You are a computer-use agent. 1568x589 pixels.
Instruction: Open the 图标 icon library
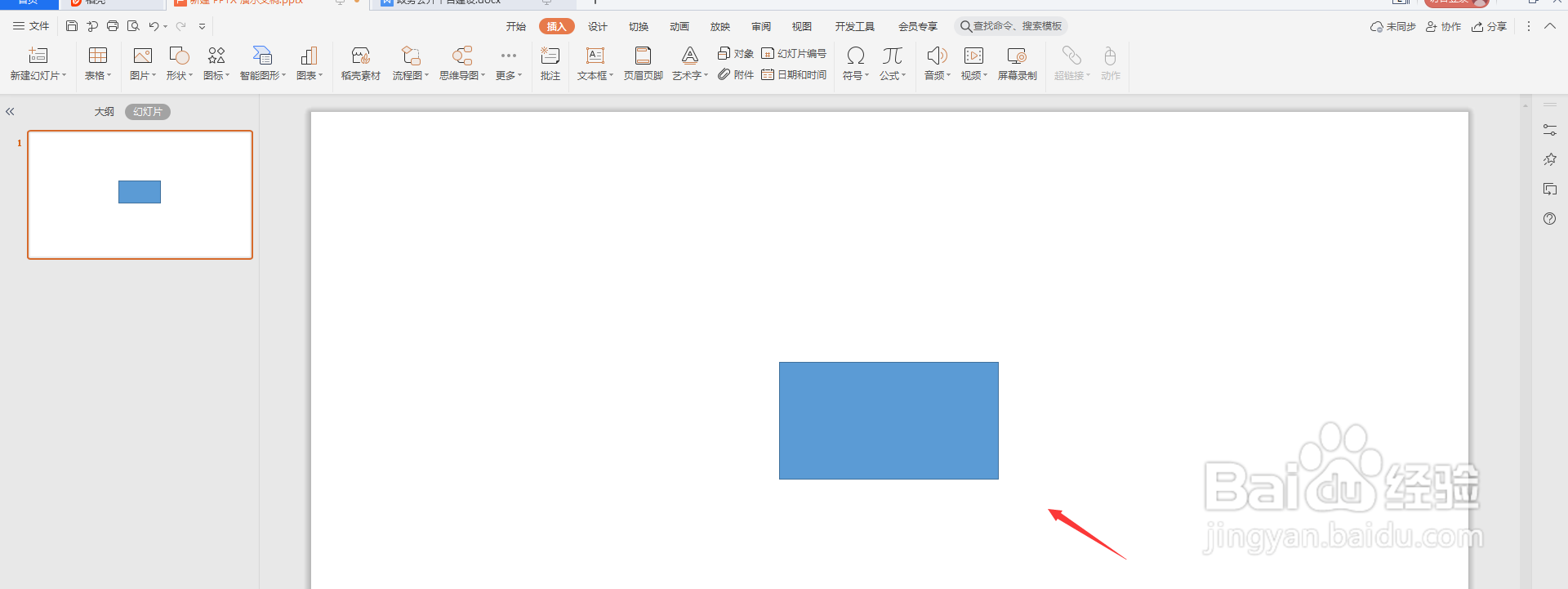216,56
